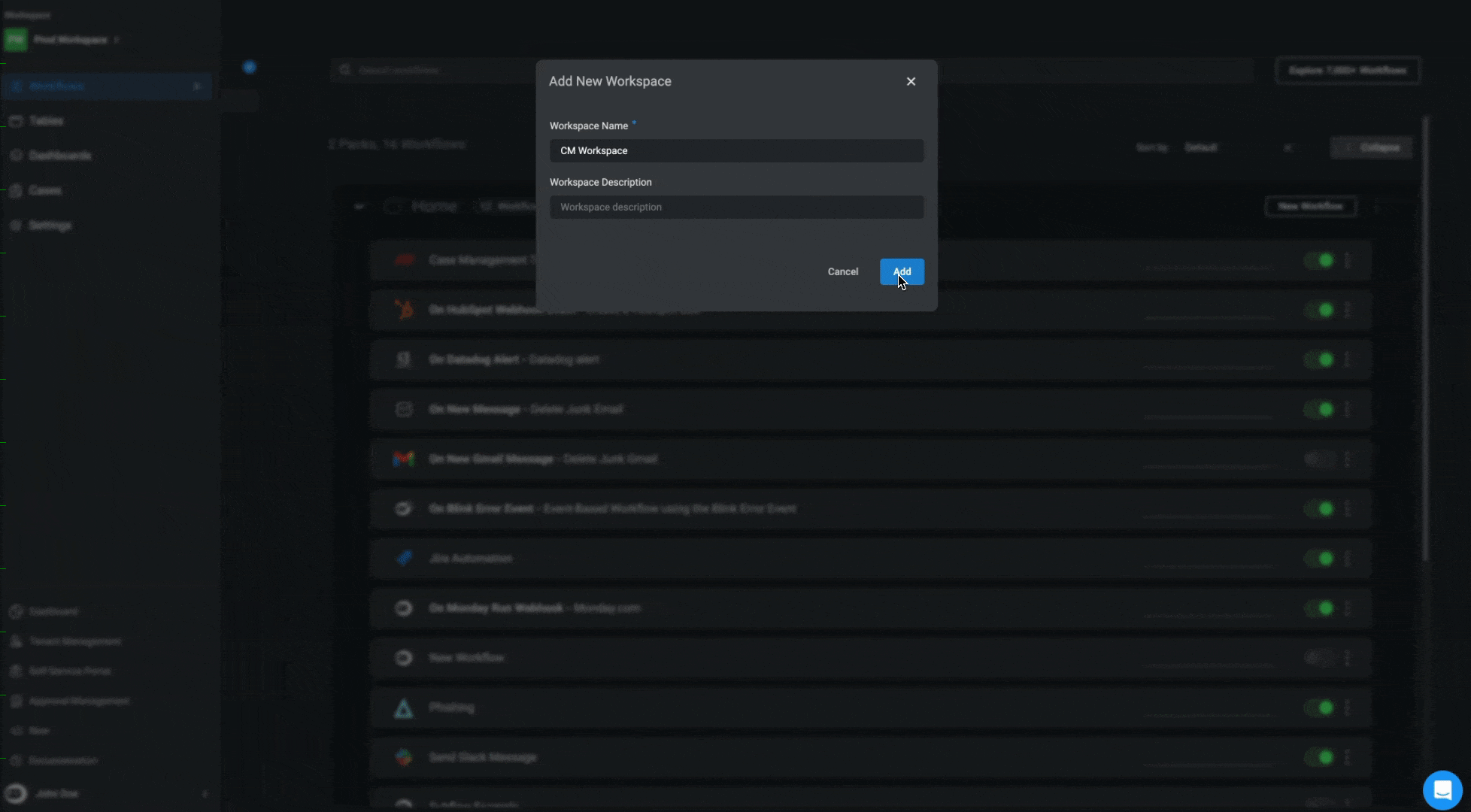Viewport: 1471px width, 812px height.
Task: Click the Phishing workflow triangle icon
Action: [404, 708]
